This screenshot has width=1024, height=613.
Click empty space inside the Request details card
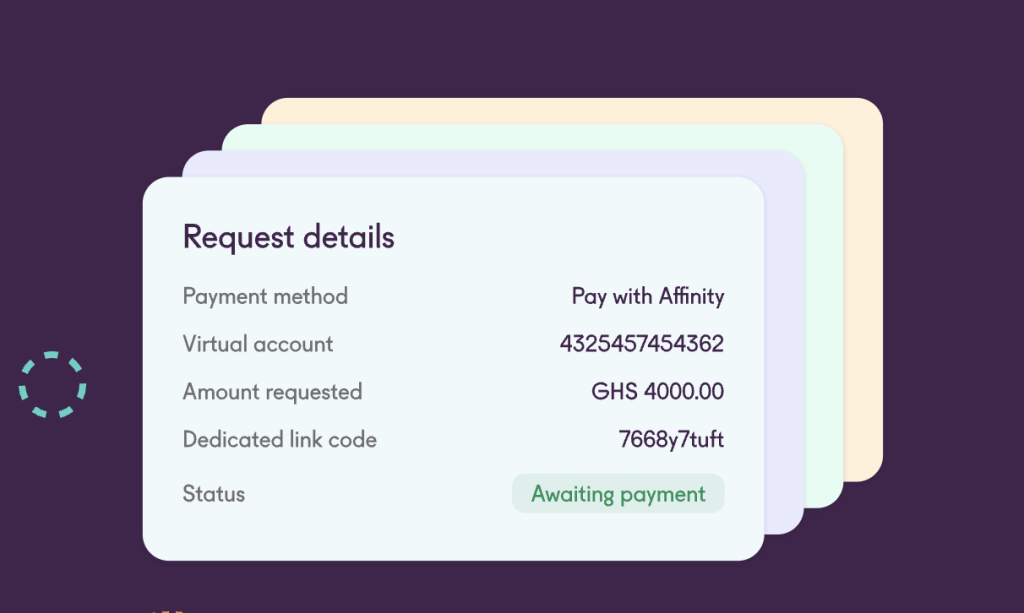[450, 530]
